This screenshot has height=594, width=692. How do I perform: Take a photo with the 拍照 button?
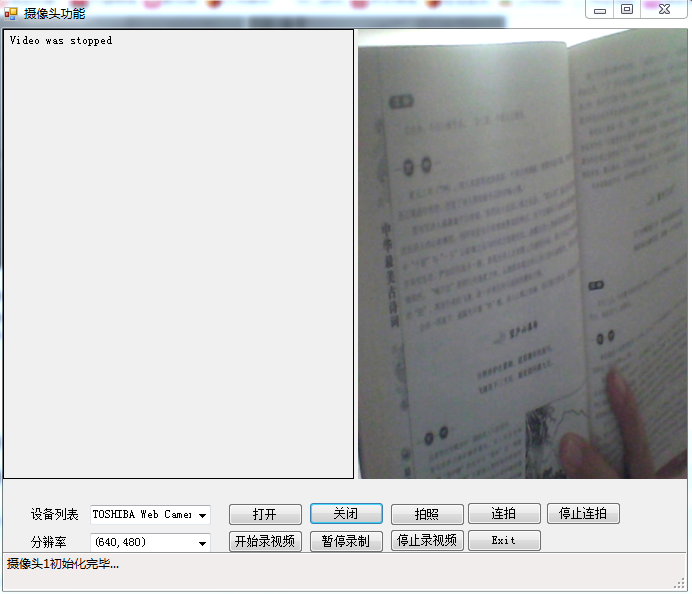(427, 514)
